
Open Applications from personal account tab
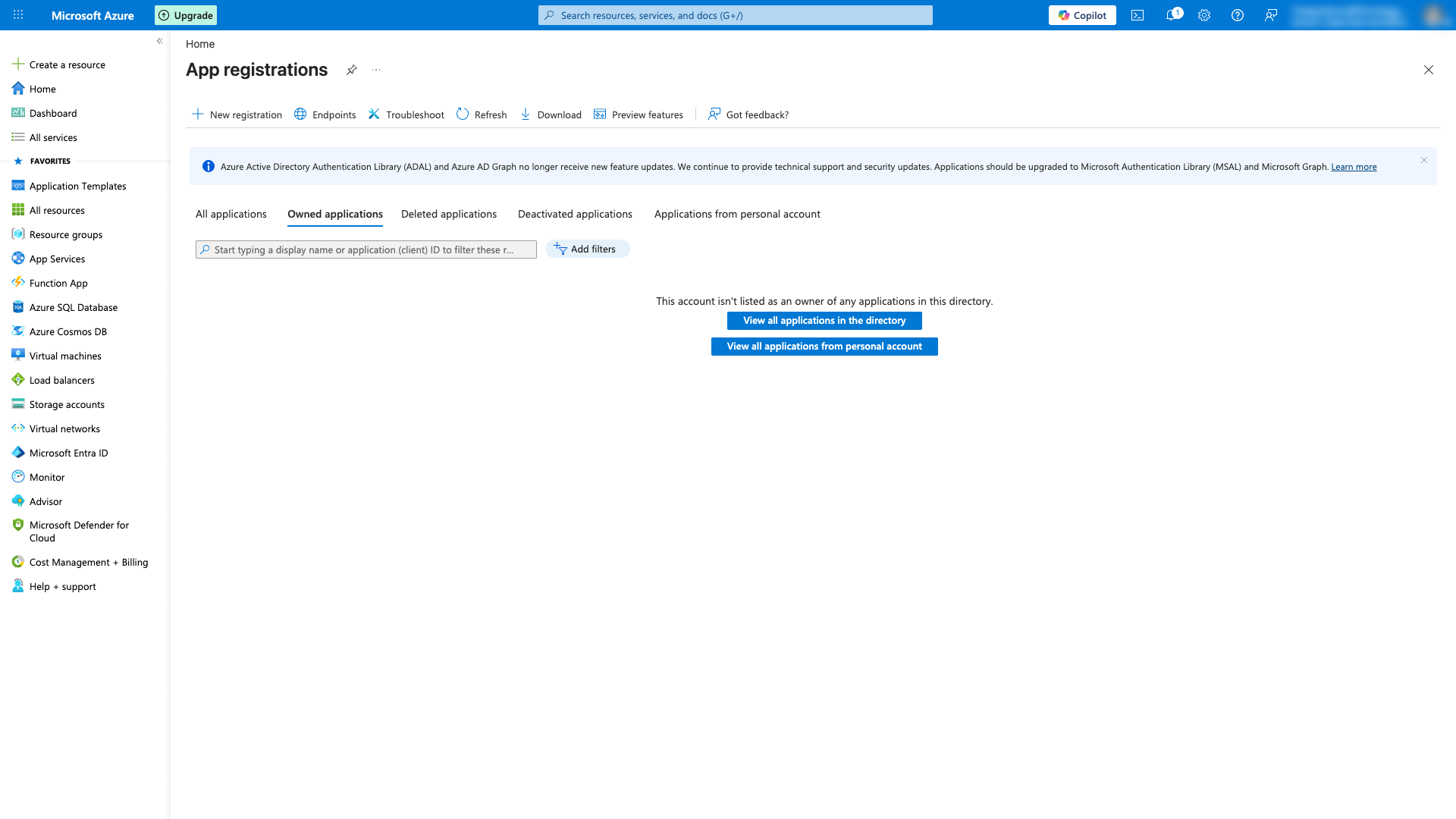click(x=737, y=214)
